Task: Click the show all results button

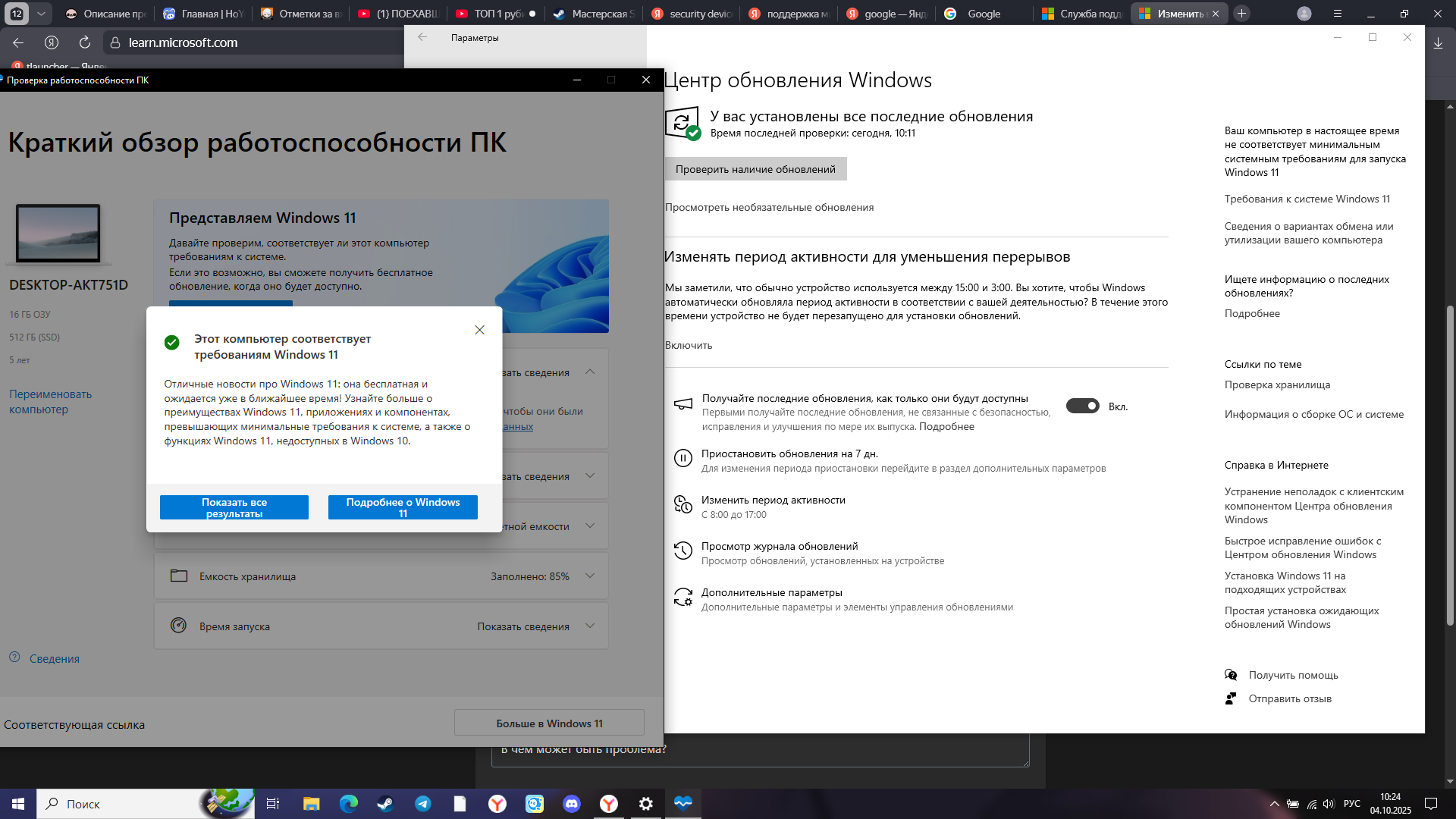Action: (234, 507)
